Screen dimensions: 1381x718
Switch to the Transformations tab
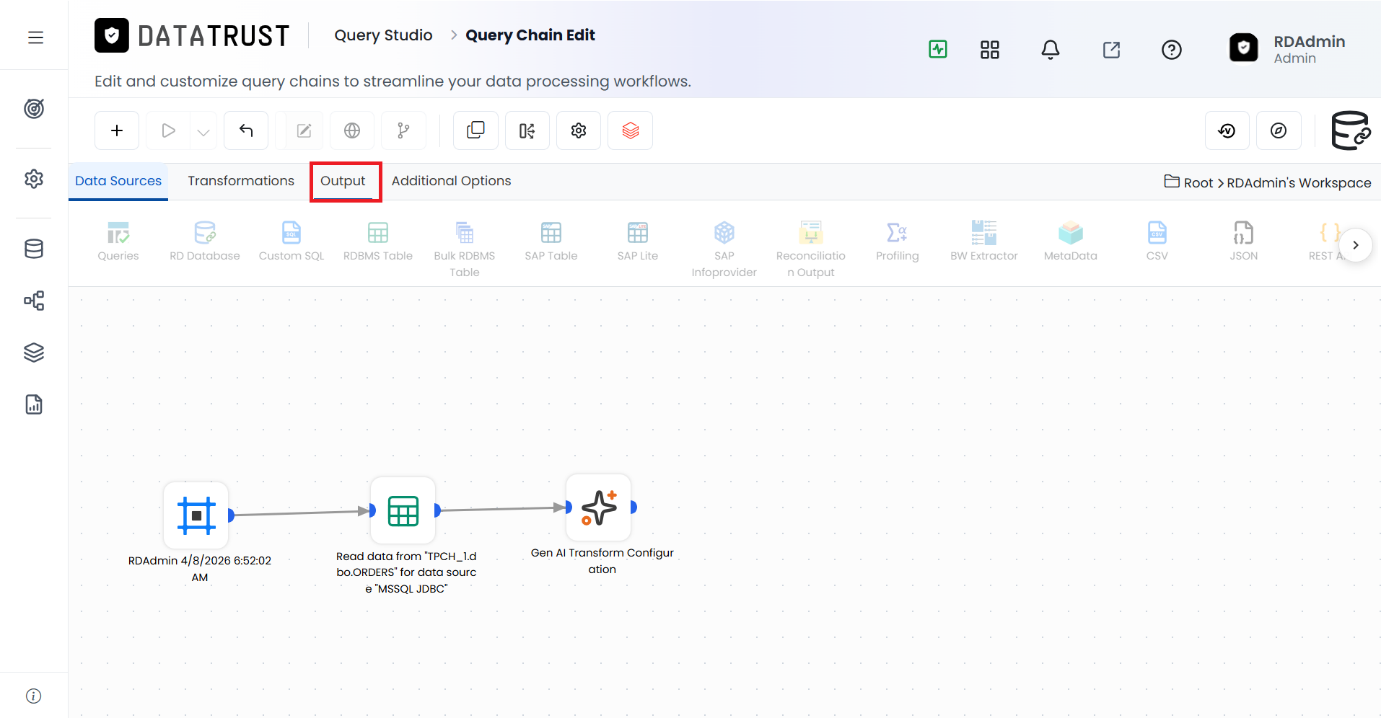click(x=241, y=181)
